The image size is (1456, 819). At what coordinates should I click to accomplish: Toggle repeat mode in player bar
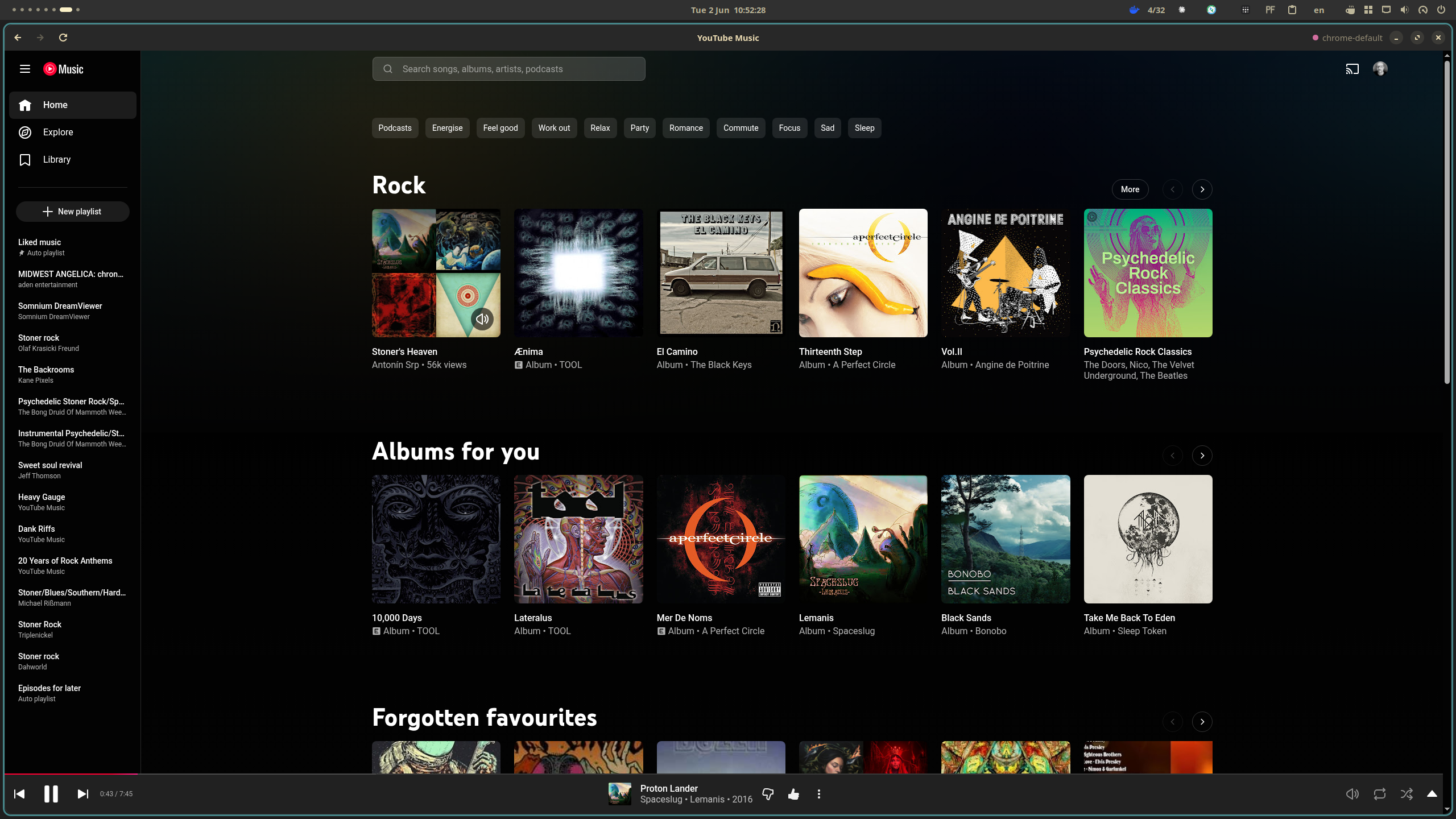1380,794
